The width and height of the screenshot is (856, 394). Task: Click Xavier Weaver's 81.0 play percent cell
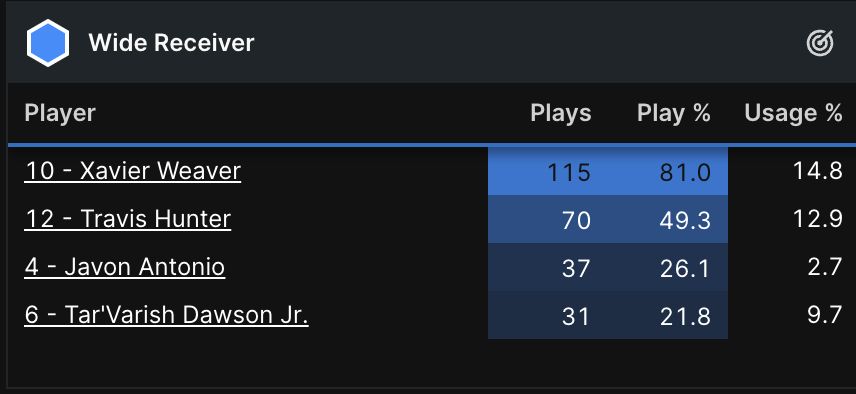(x=668, y=171)
